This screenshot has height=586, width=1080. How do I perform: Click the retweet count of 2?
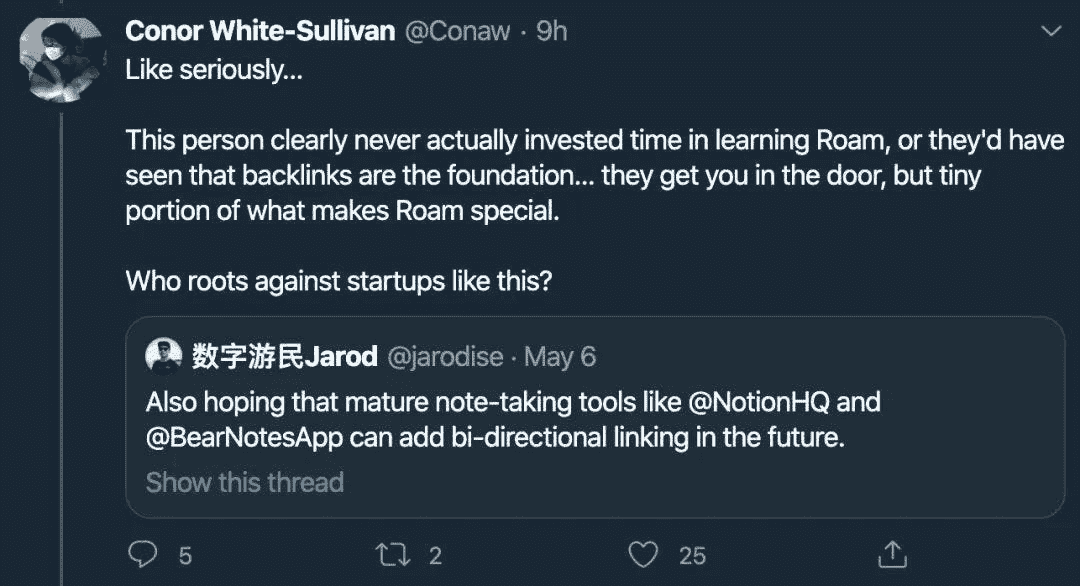click(x=435, y=554)
